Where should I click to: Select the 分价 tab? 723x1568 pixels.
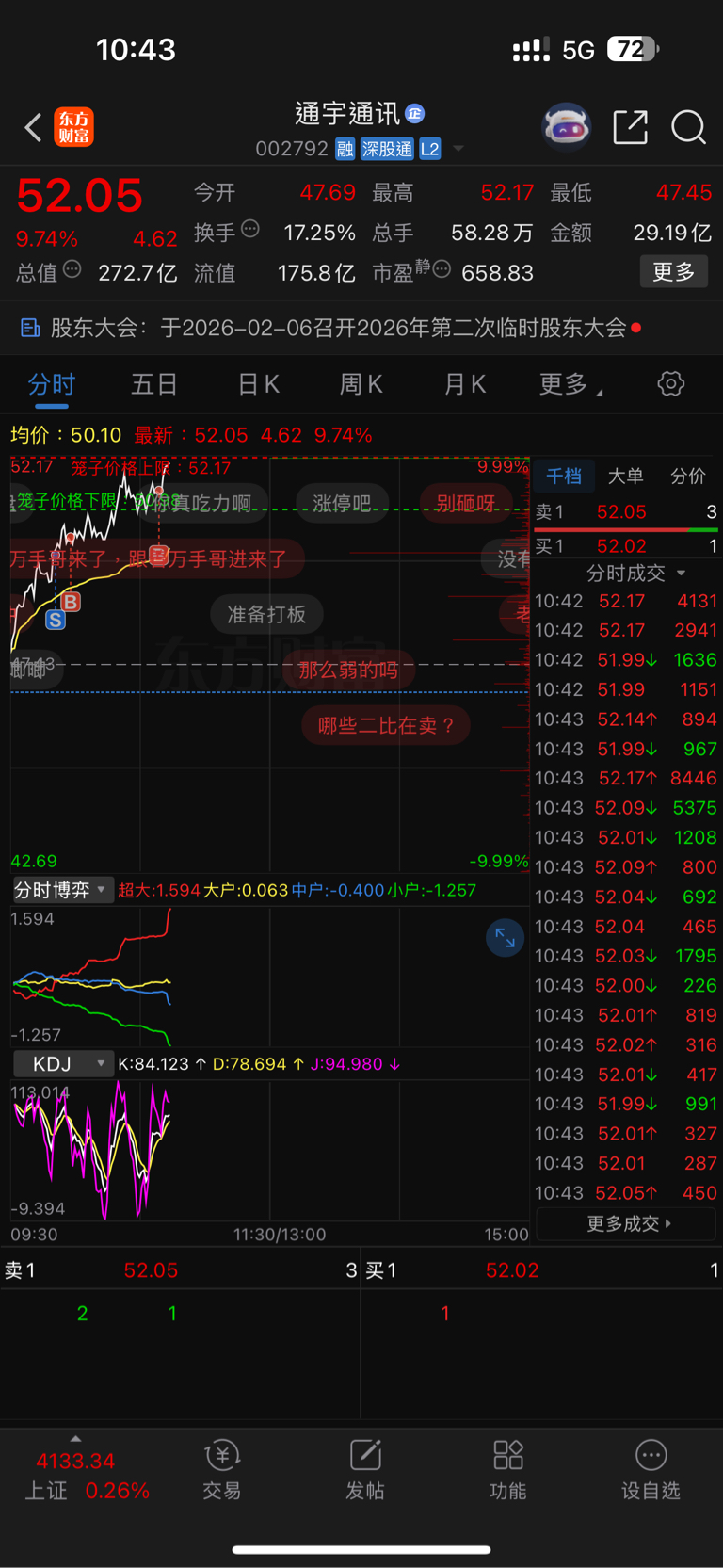pyautogui.click(x=687, y=477)
